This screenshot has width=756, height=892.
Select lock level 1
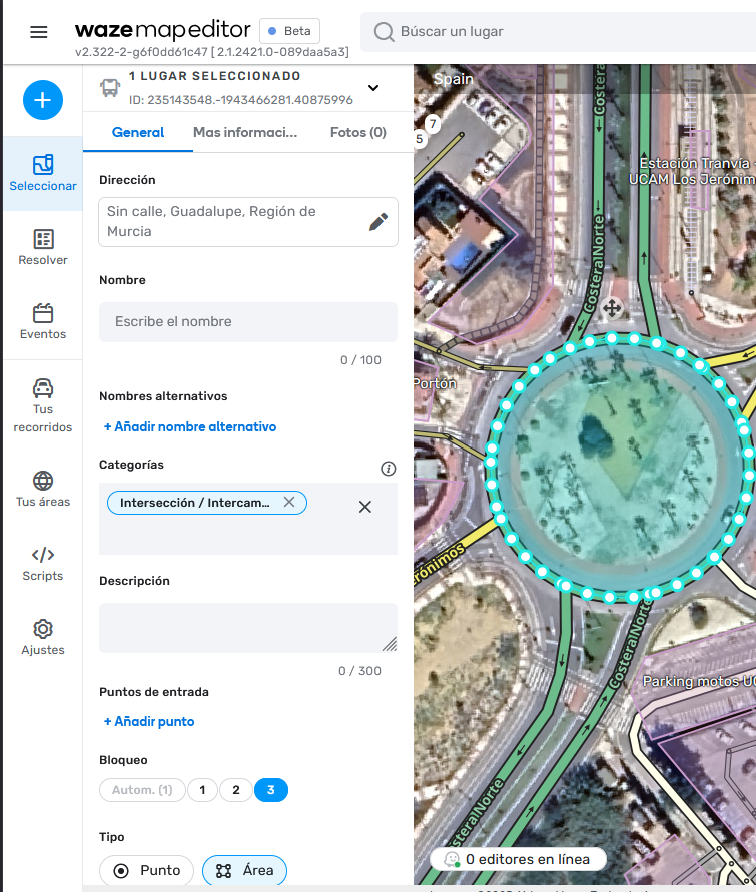click(x=202, y=790)
